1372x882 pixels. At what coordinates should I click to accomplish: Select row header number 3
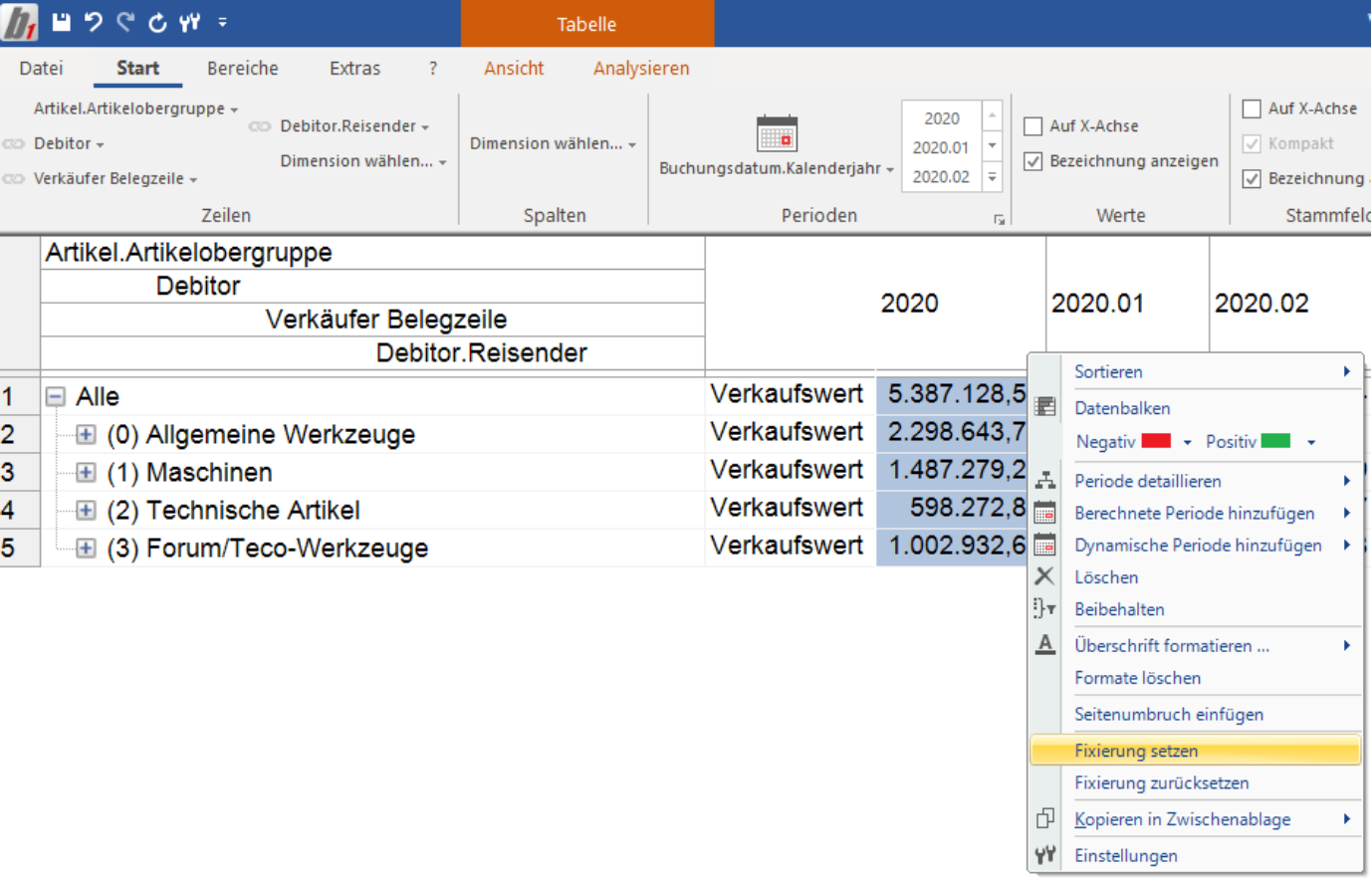tap(20, 472)
